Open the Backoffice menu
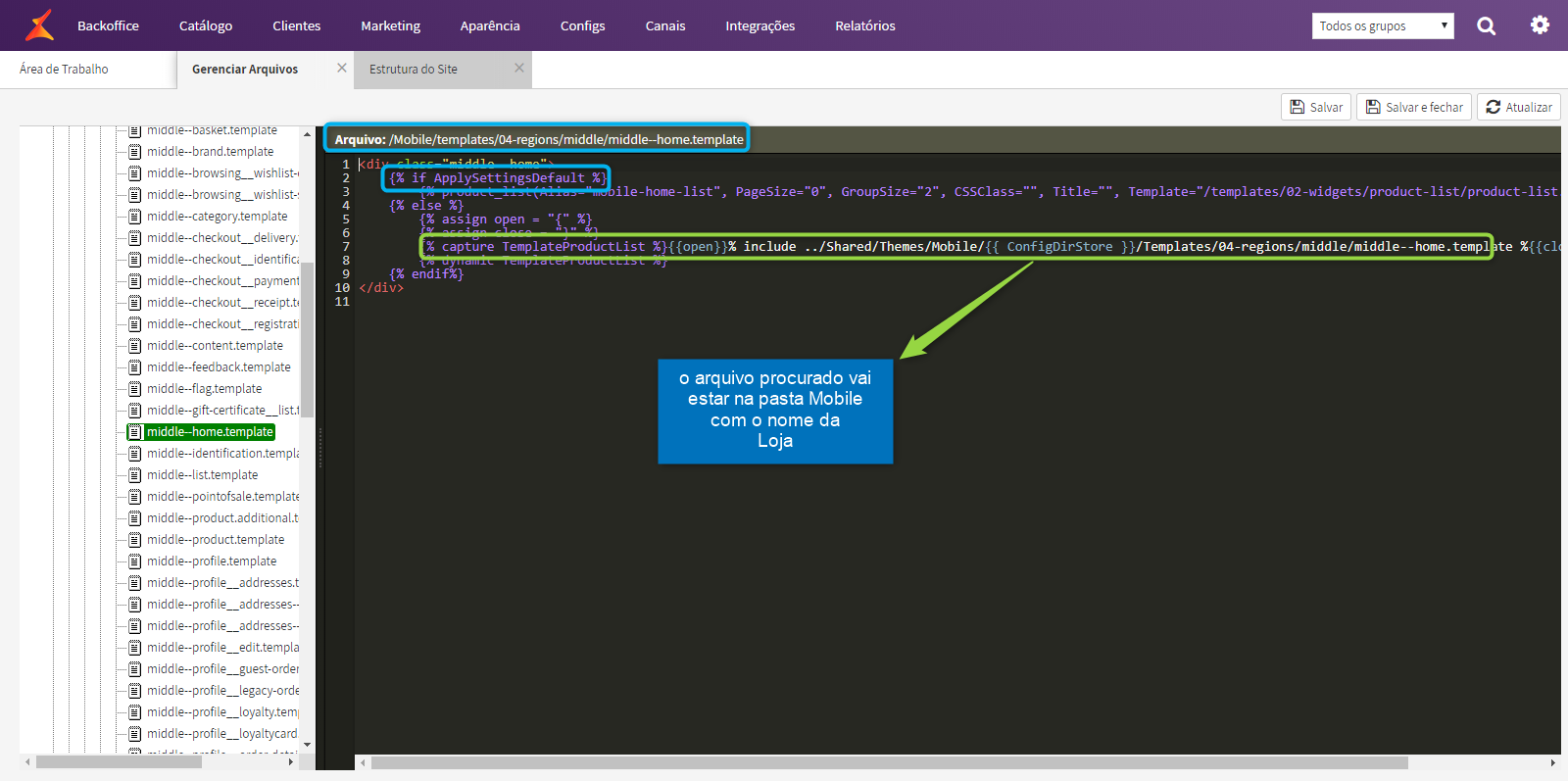 tap(108, 25)
